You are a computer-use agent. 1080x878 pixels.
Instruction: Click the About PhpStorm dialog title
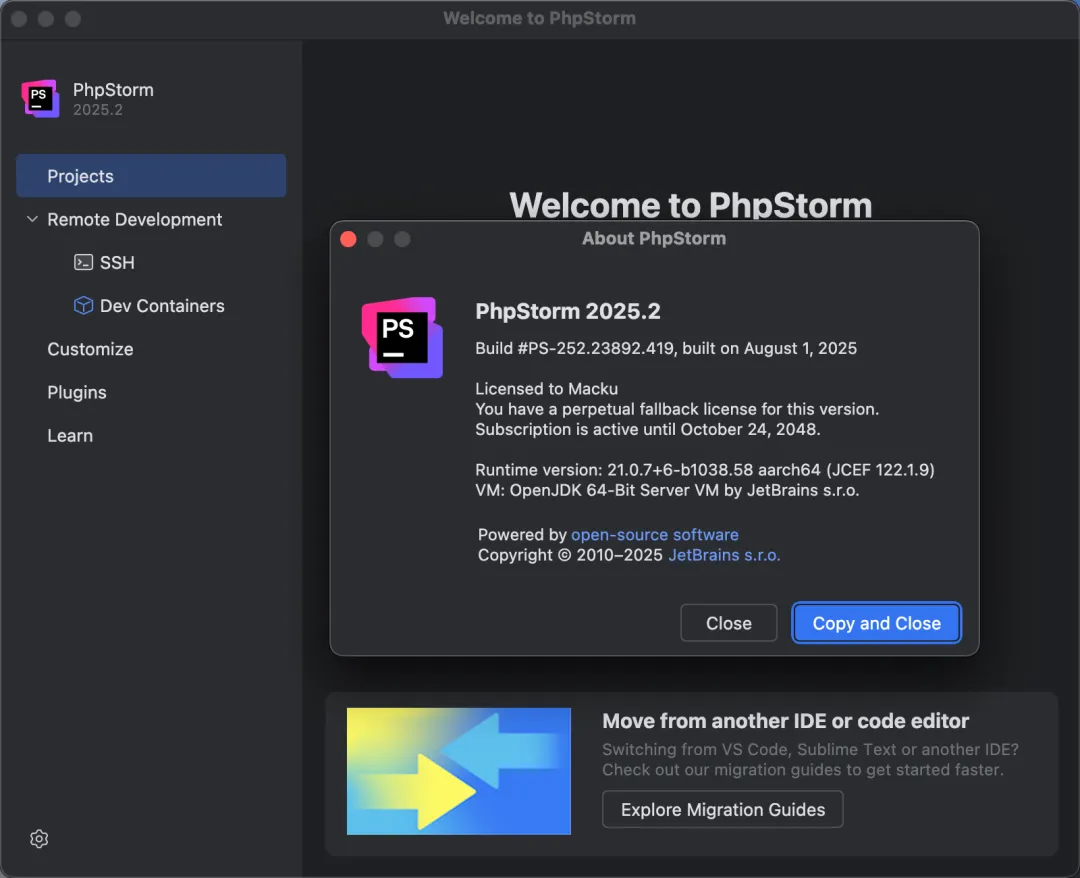(654, 238)
